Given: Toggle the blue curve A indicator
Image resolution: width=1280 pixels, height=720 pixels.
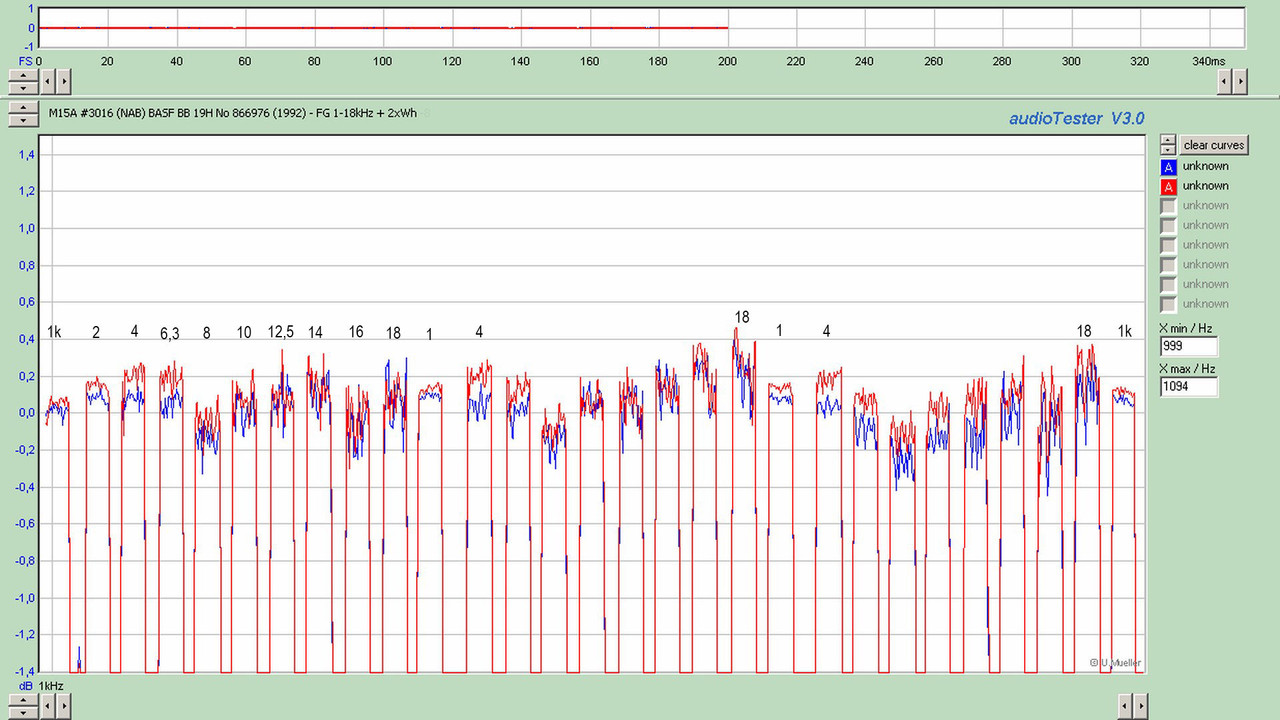Looking at the screenshot, I should [1168, 167].
